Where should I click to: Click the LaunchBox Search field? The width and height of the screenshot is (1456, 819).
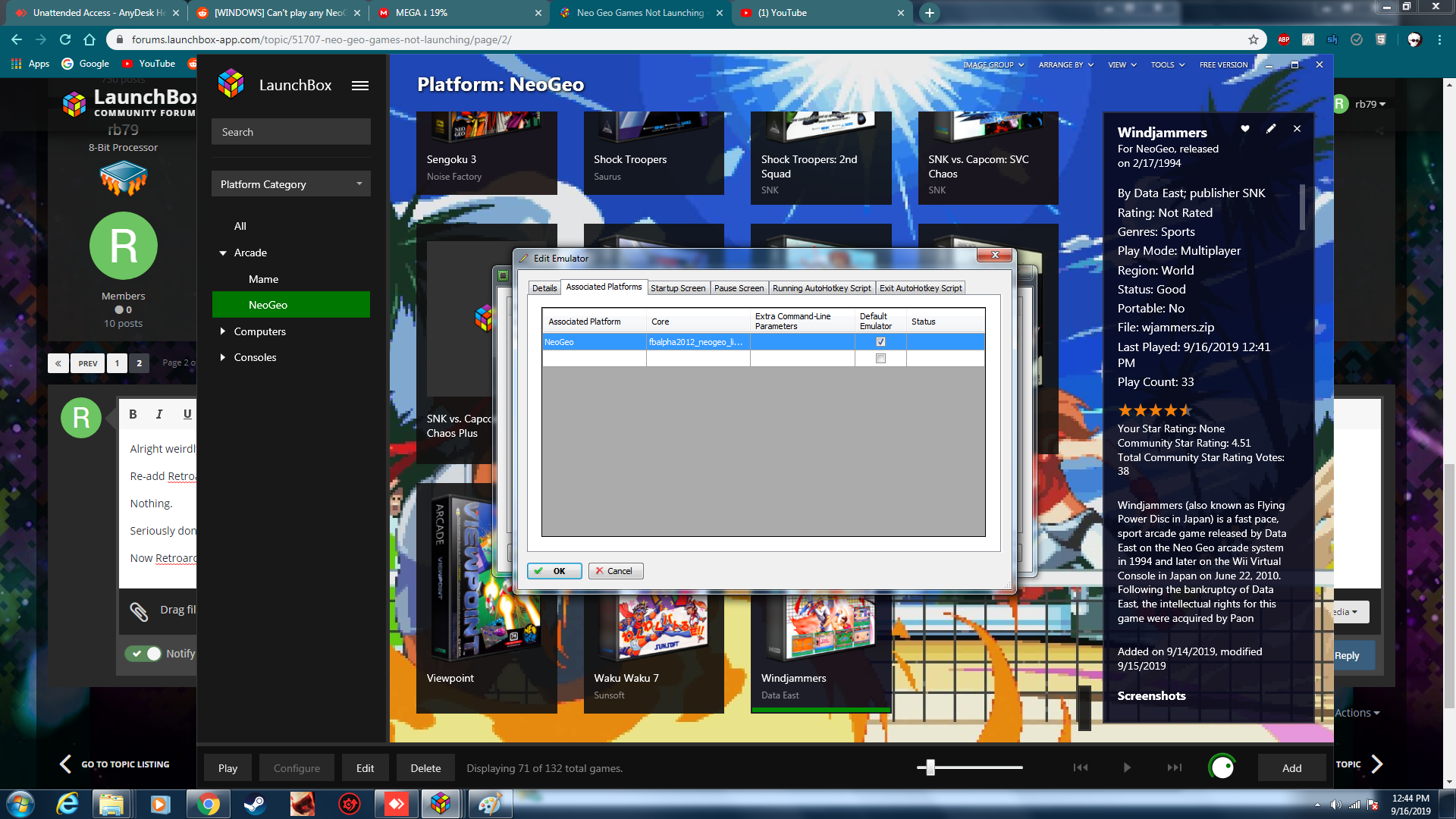click(291, 132)
